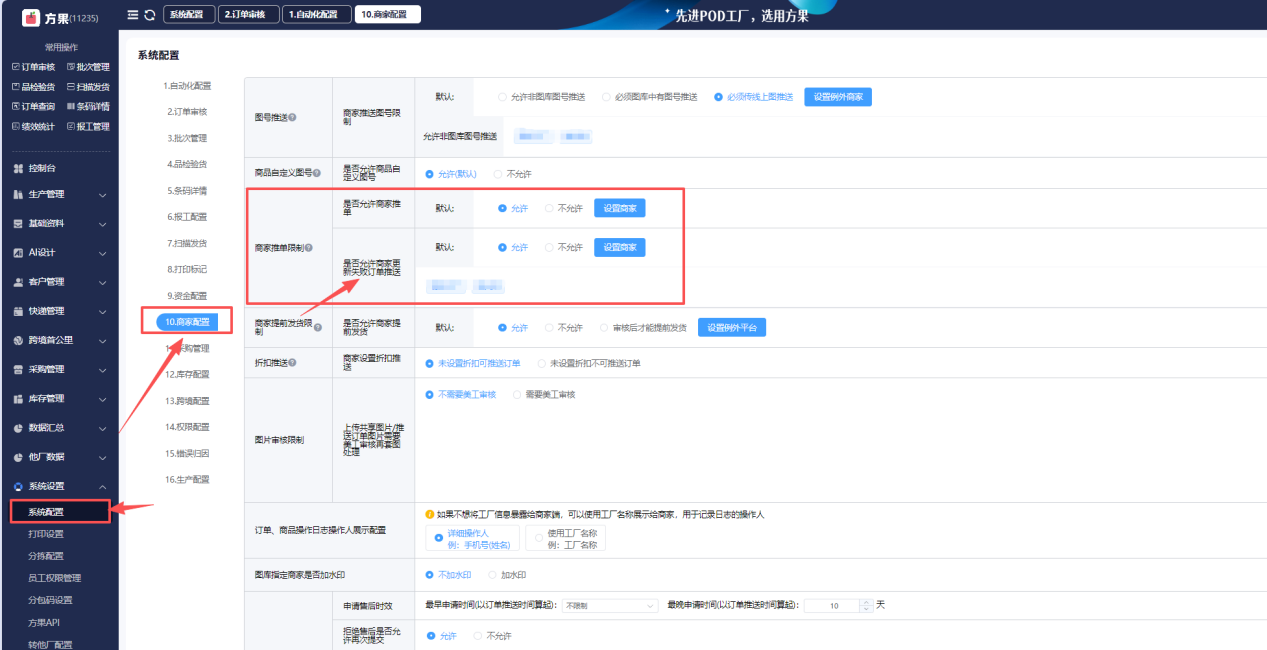Open 12.库存配置 in config list
1267x650 pixels.
point(187,374)
